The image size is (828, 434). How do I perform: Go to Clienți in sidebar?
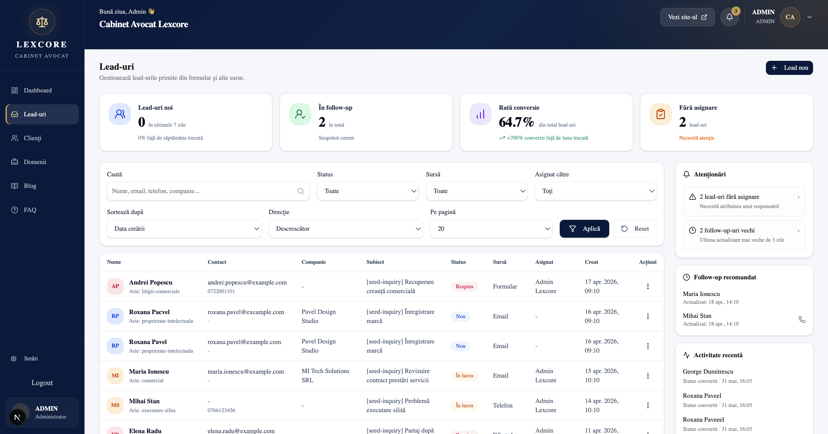click(42, 138)
